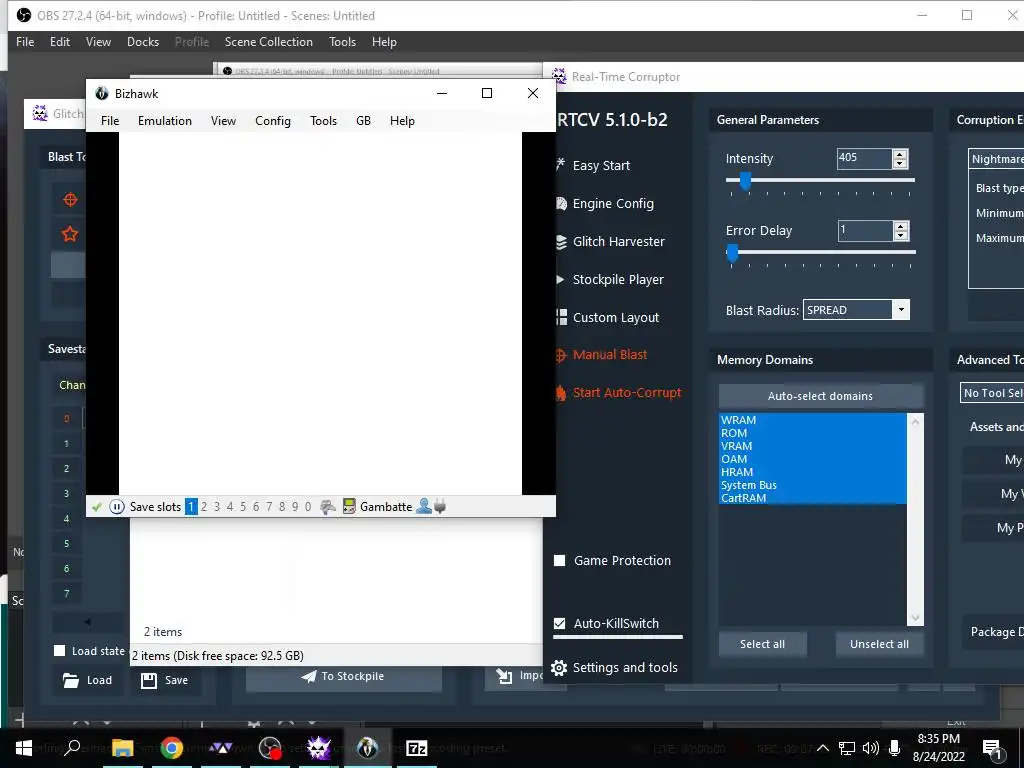Click the Unselect all button
Viewport: 1024px width, 768px height.
pyautogui.click(x=879, y=644)
